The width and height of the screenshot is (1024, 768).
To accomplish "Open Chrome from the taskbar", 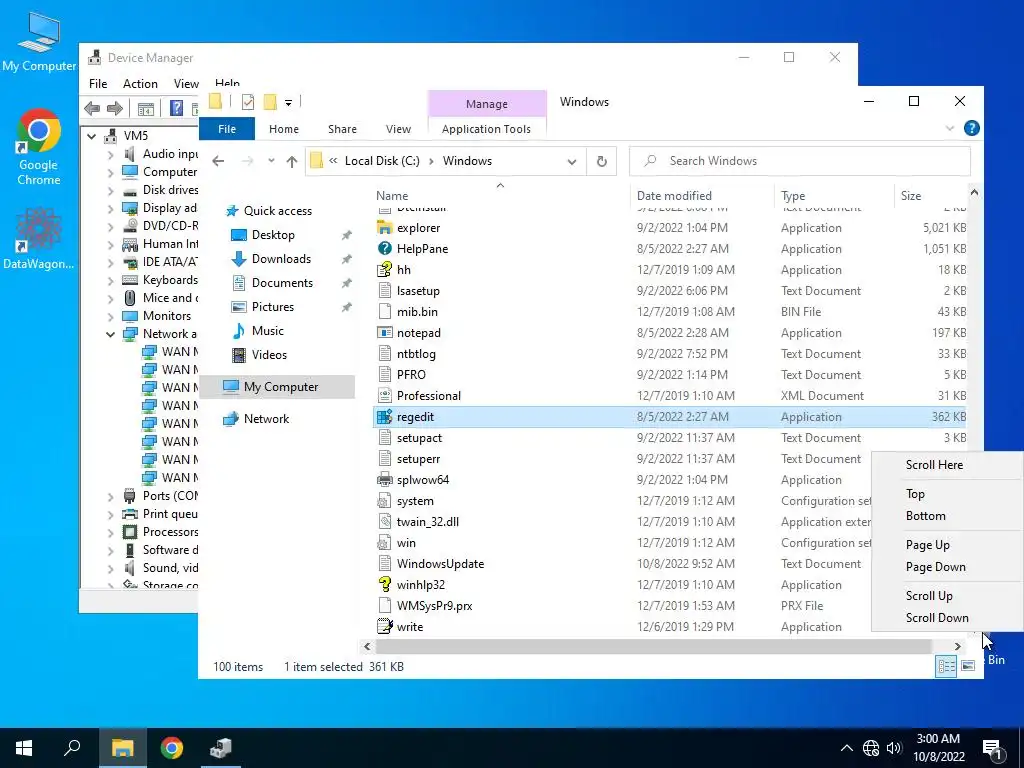I will (172, 748).
